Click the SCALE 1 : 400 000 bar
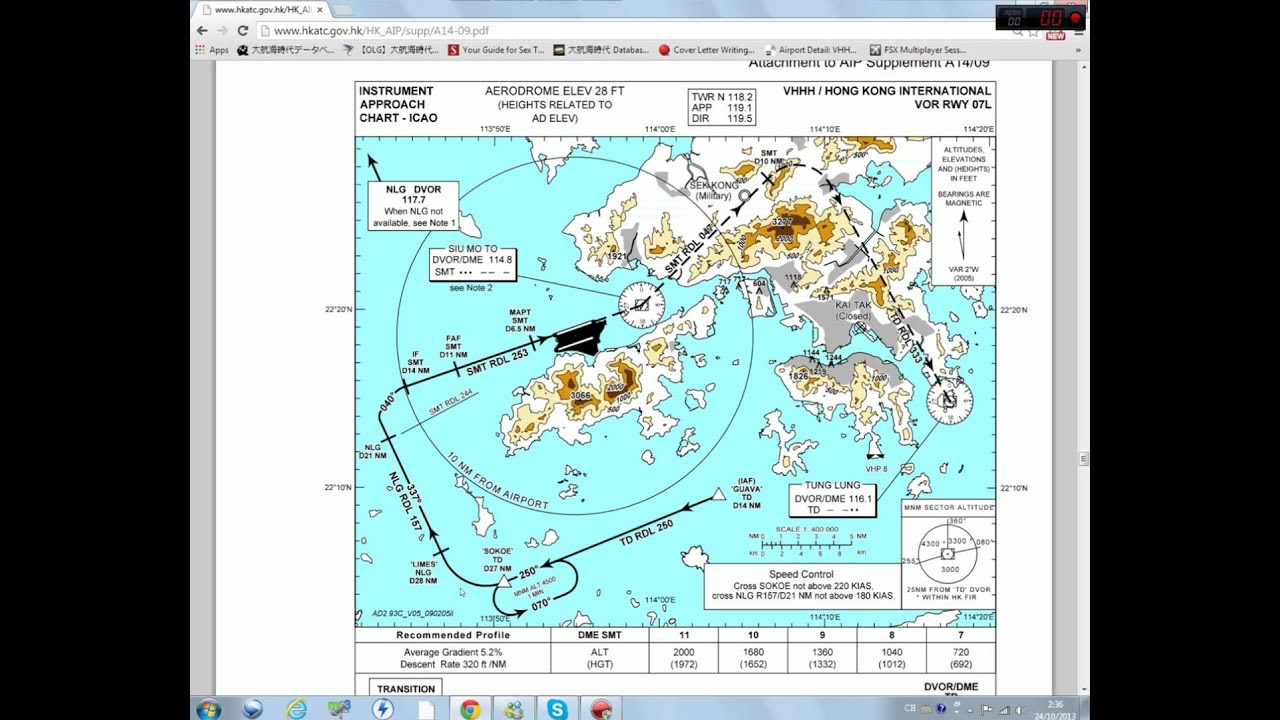The image size is (1280, 720). click(x=809, y=539)
